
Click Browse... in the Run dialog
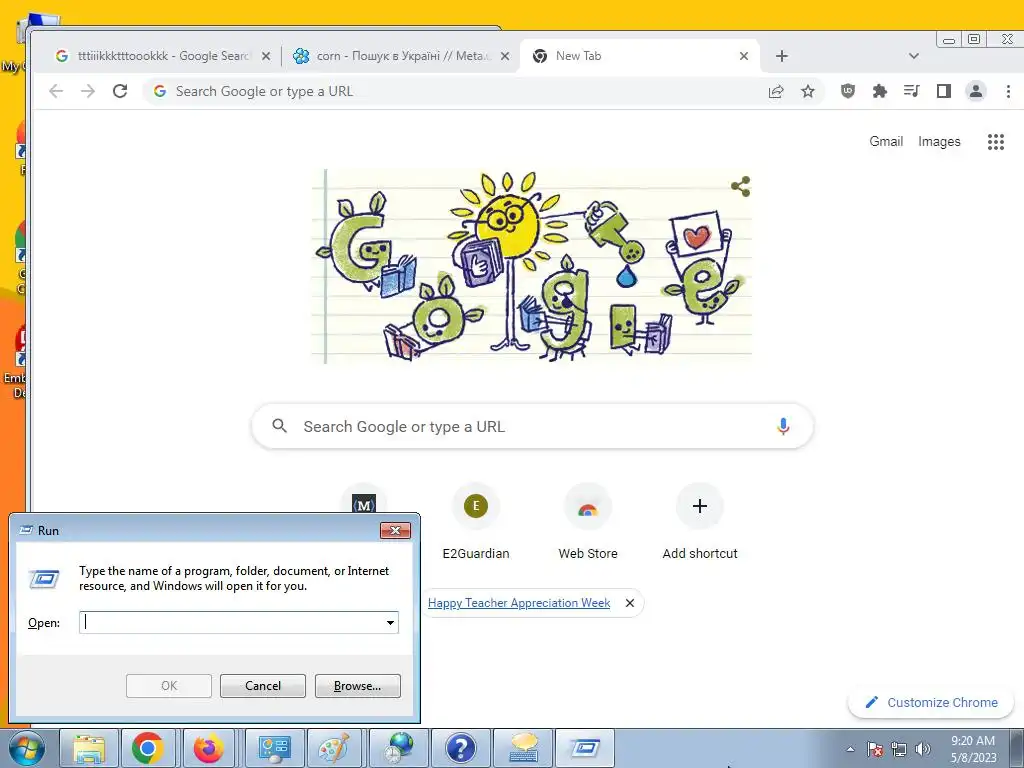357,686
